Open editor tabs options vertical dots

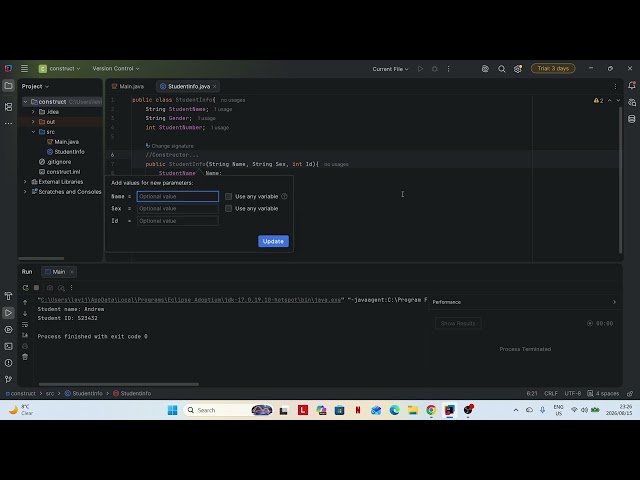point(615,87)
